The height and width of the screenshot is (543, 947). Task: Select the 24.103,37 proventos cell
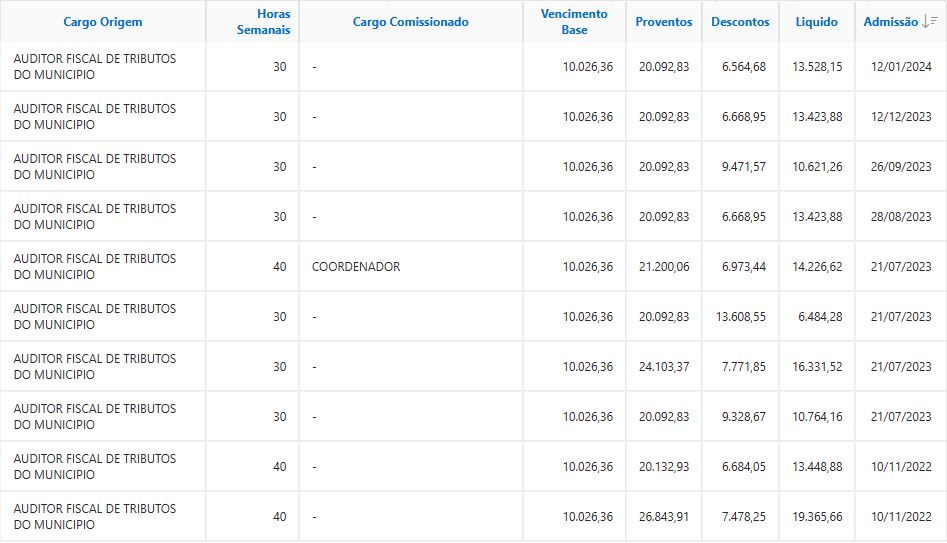(x=664, y=367)
